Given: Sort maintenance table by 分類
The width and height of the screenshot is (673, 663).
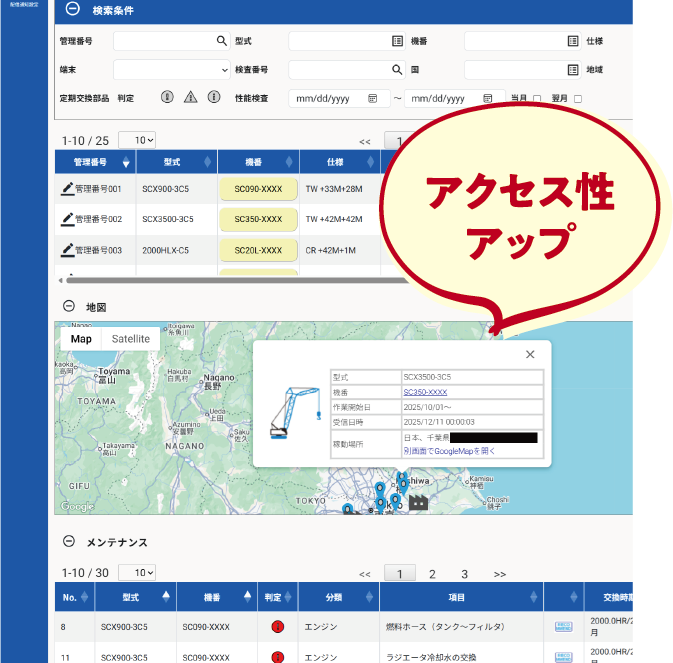Looking at the screenshot, I should coord(370,597).
